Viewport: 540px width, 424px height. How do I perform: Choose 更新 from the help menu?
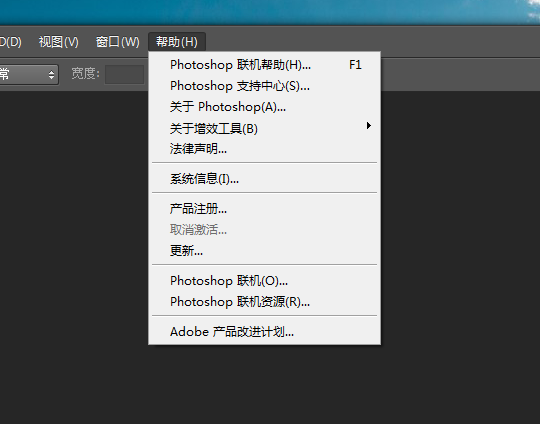[264, 250]
